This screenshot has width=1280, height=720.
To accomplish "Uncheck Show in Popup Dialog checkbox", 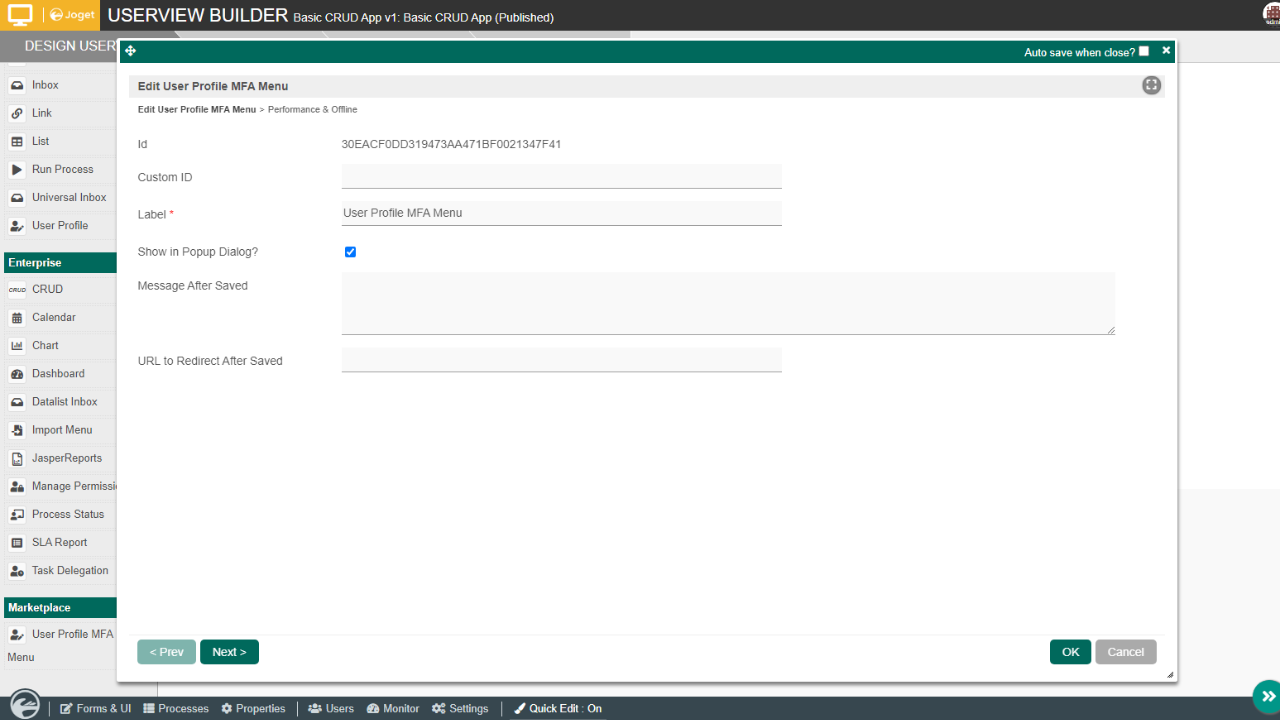I will click(350, 252).
